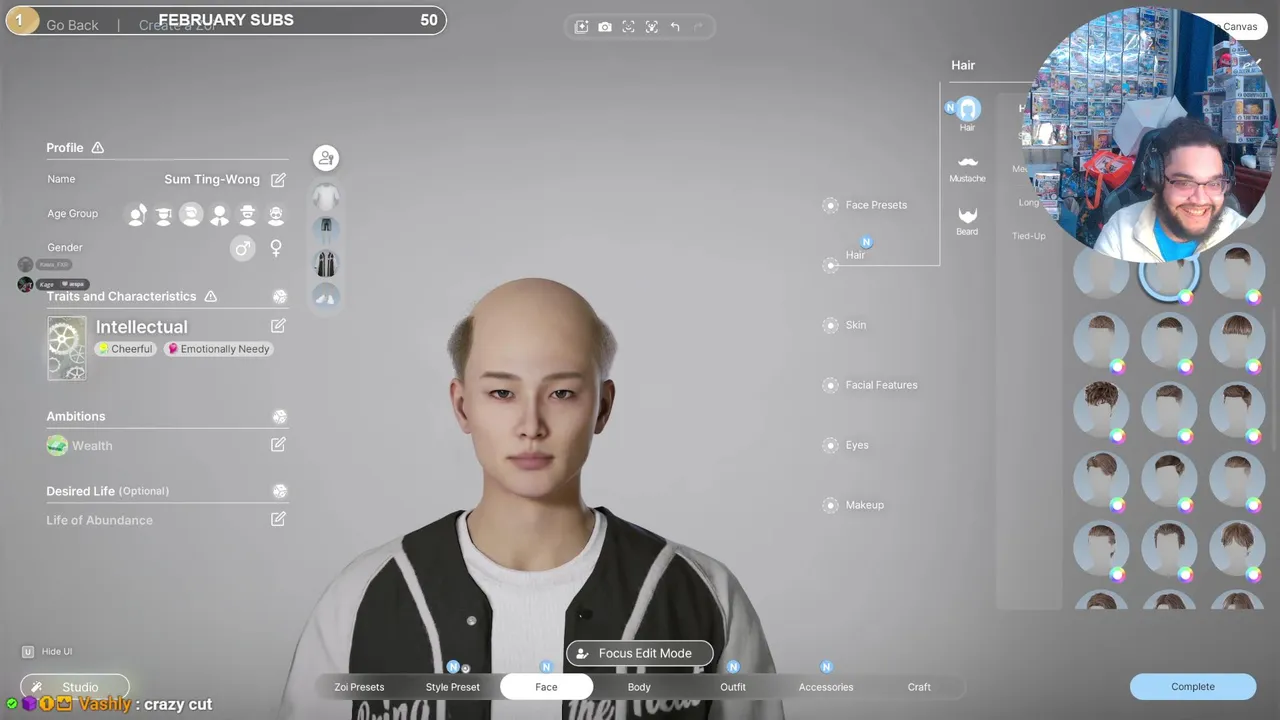Click the person-key icon above the outfit slots
The height and width of the screenshot is (720, 1280).
[325, 158]
